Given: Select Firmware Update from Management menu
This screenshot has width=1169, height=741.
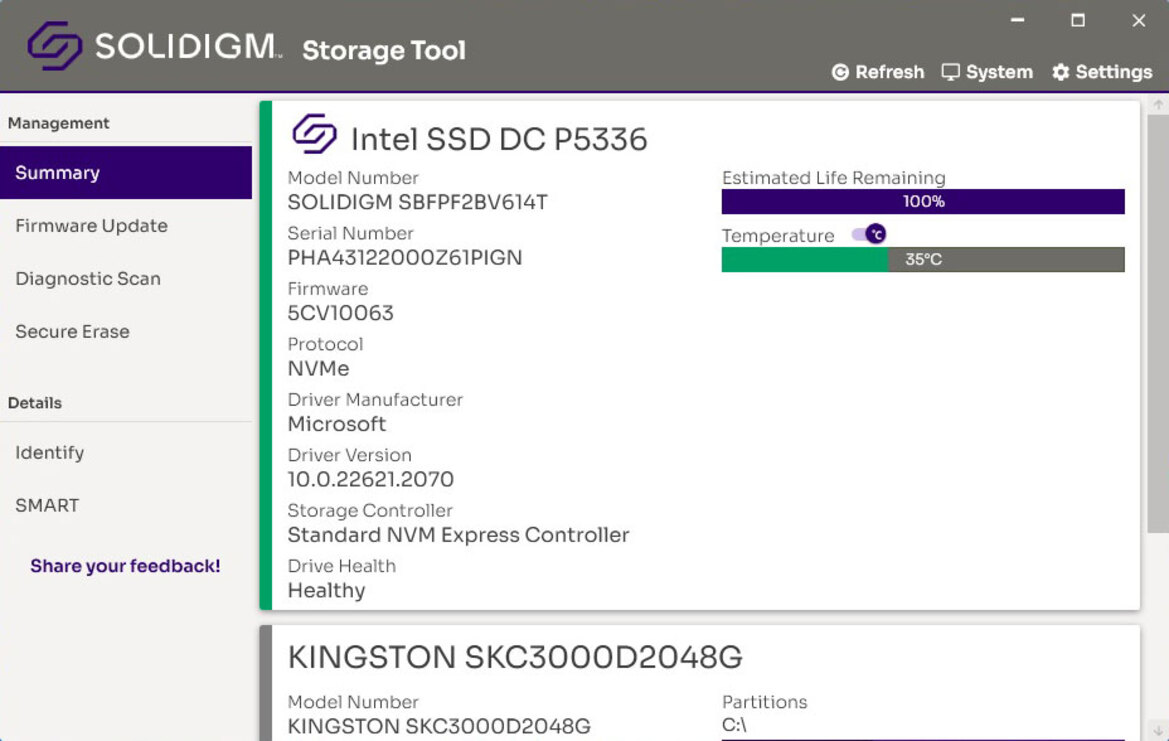Looking at the screenshot, I should click(91, 225).
